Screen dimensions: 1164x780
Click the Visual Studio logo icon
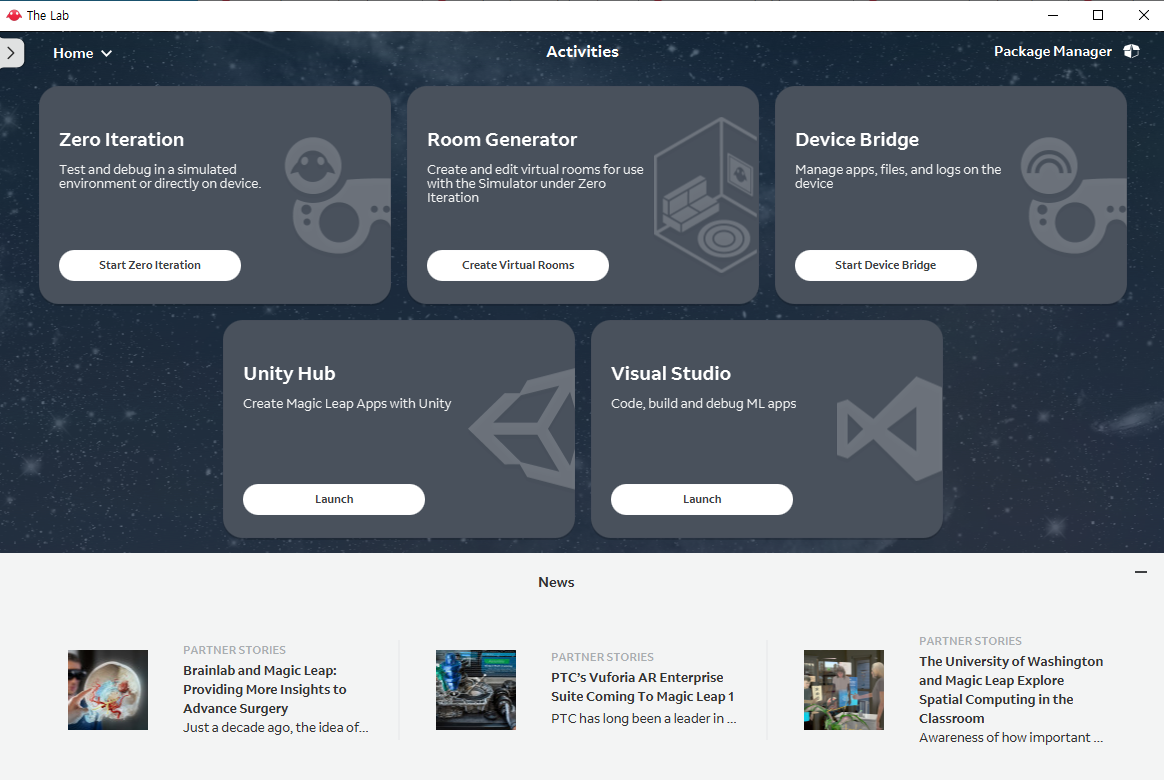click(889, 428)
